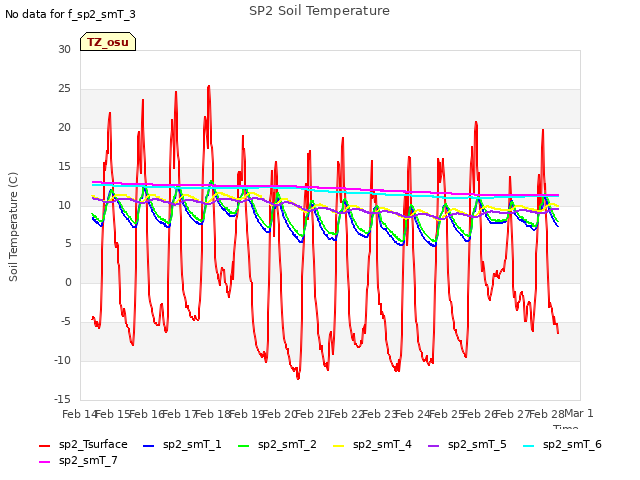Click the 'No data for f_sp2_smT_3' message
Image resolution: width=640 pixels, height=480 pixels.
(70, 15)
